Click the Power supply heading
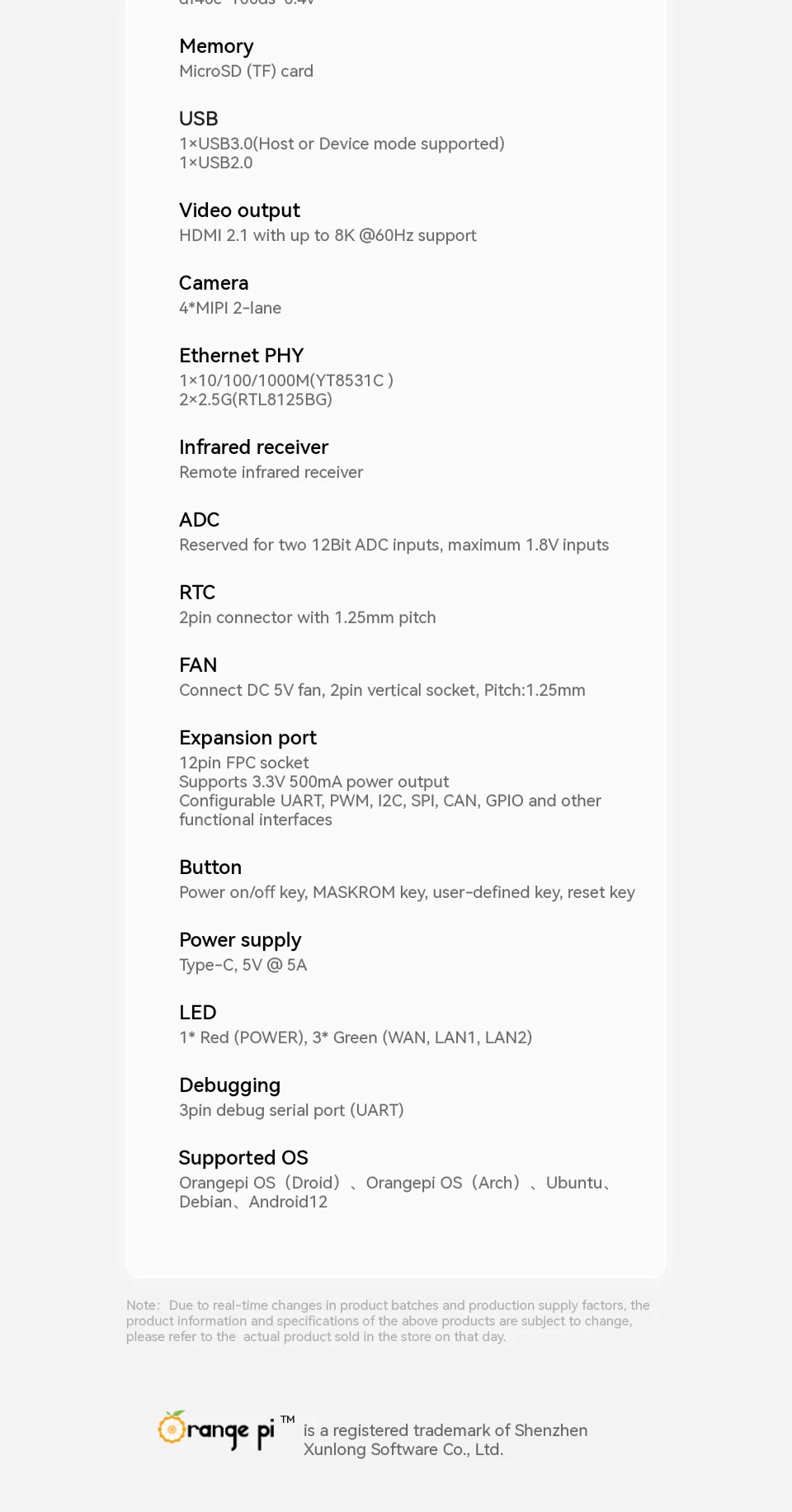 click(240, 940)
